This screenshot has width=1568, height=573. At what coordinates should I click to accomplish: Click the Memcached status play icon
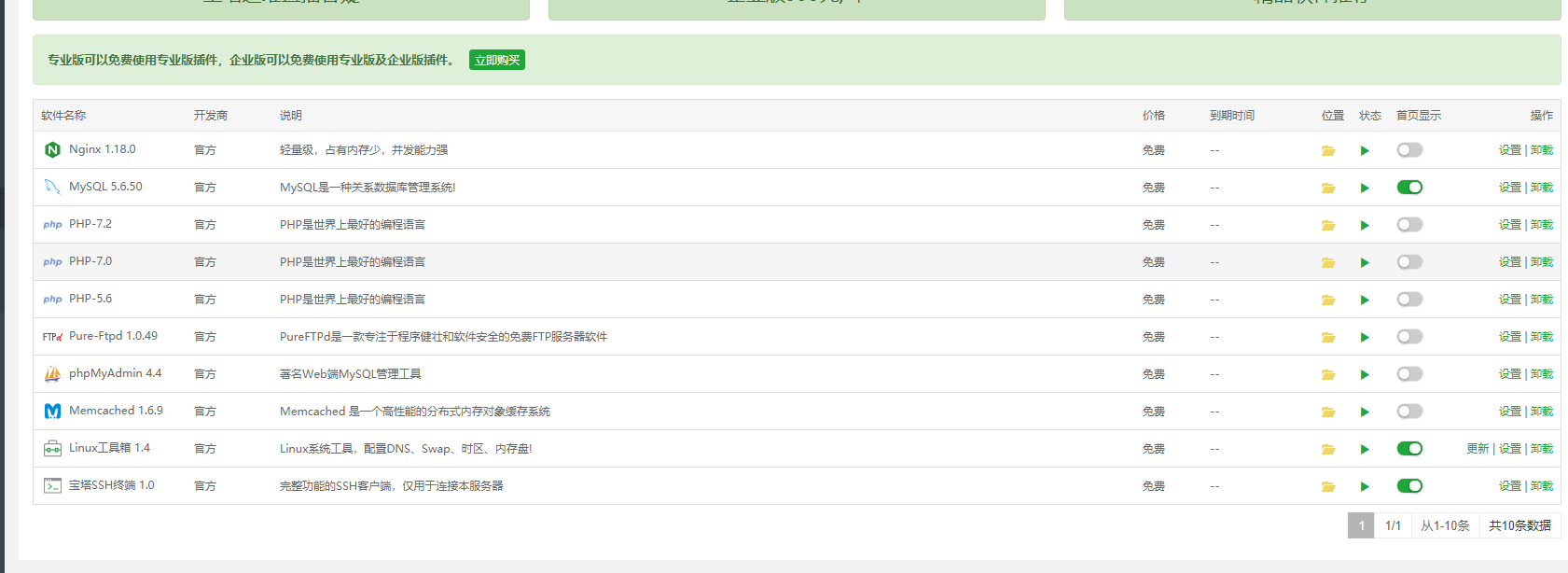pyautogui.click(x=1365, y=412)
